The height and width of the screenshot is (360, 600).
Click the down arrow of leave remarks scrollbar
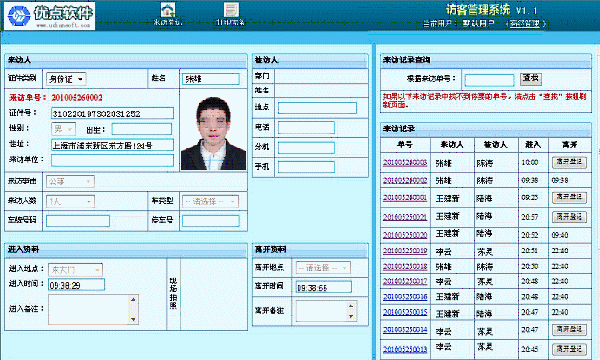click(x=351, y=316)
